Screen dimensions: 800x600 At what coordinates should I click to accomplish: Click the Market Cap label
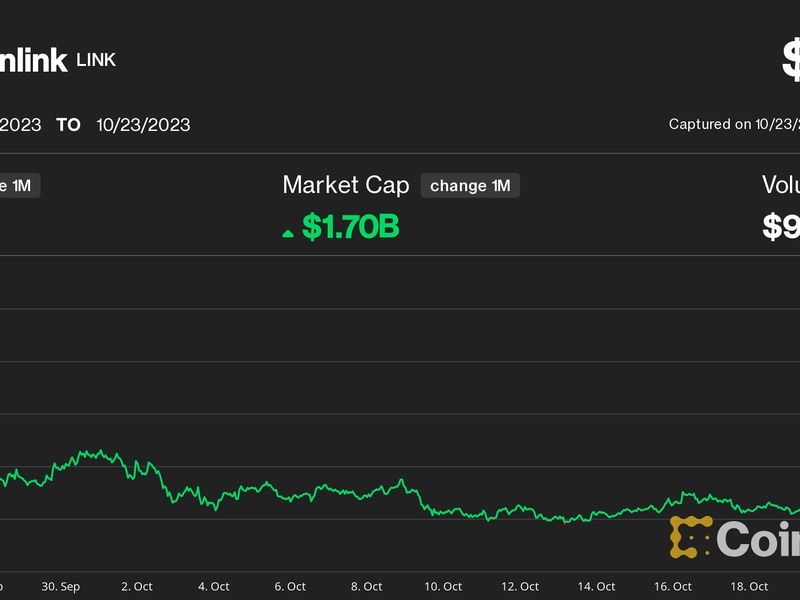346,185
